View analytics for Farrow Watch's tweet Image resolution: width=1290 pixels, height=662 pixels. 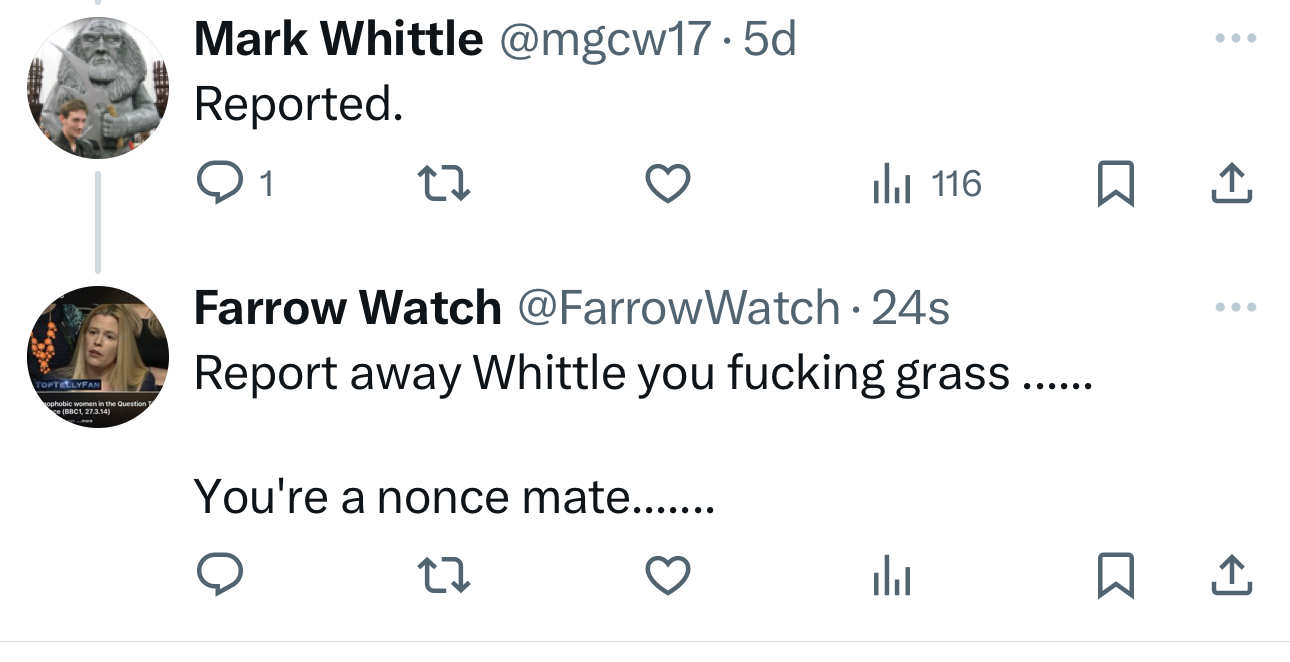(890, 576)
